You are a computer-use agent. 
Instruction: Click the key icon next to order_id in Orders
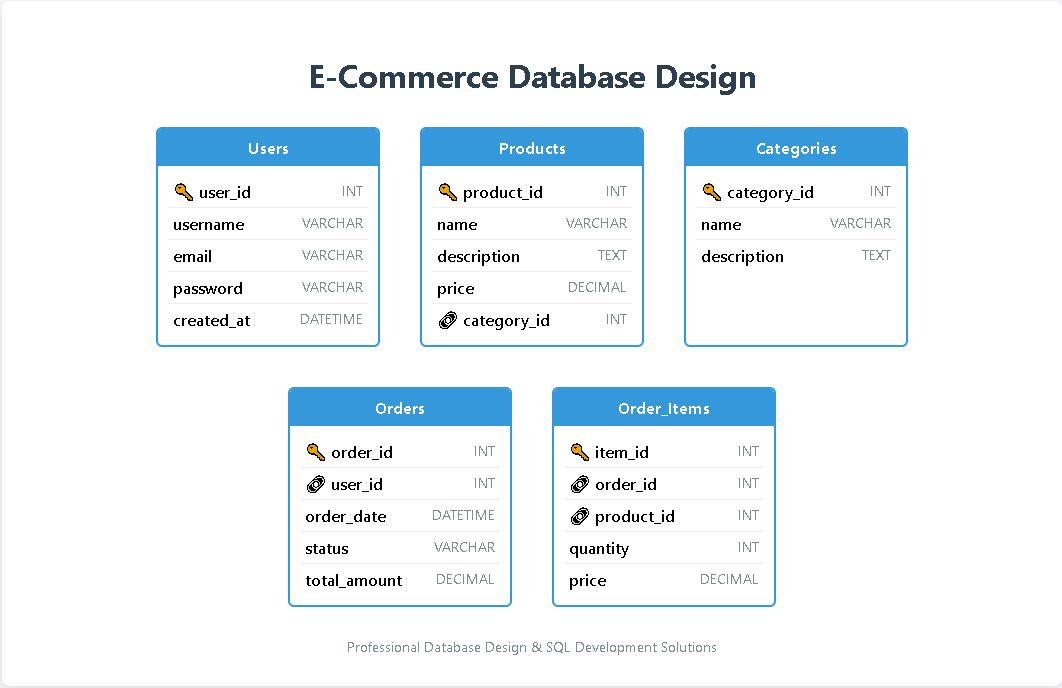point(315,452)
